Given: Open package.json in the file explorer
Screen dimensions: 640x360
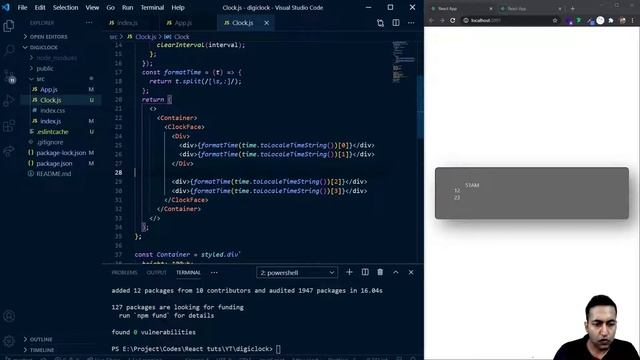Looking at the screenshot, I should [x=54, y=163].
